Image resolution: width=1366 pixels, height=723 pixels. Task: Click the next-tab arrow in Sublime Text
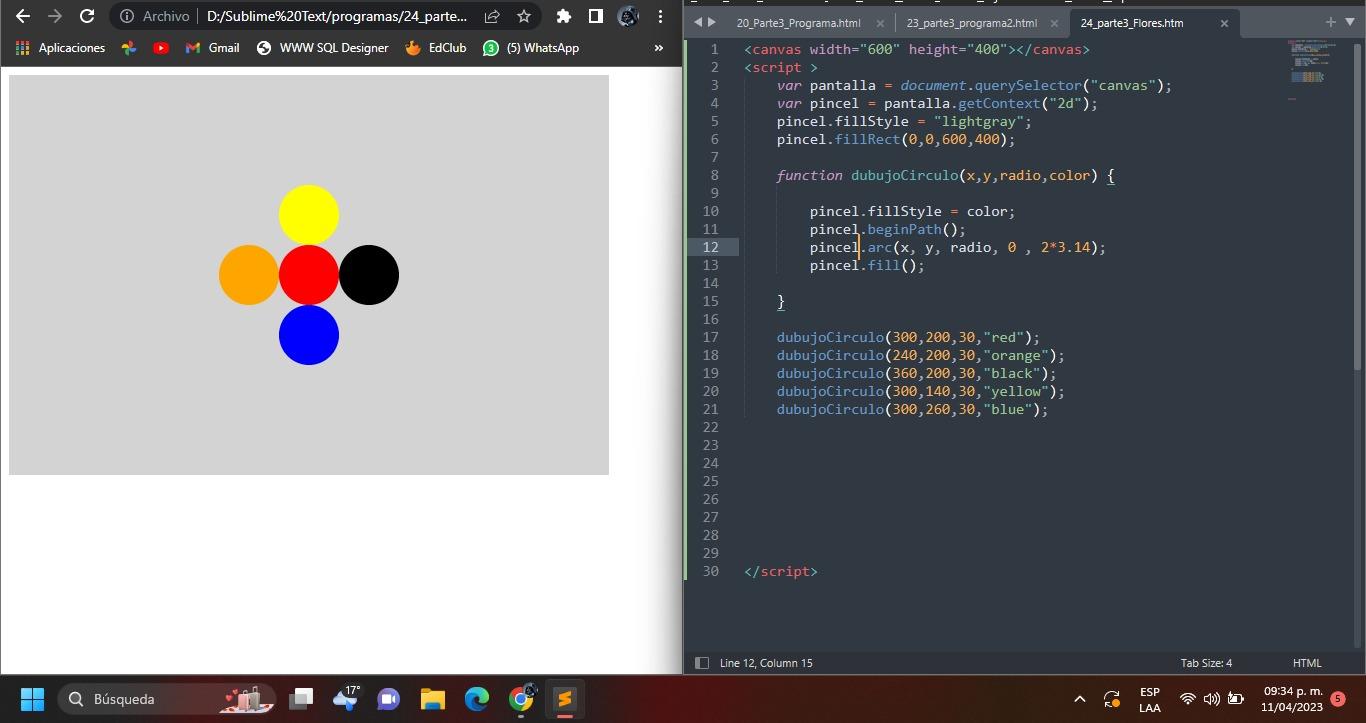[x=711, y=22]
